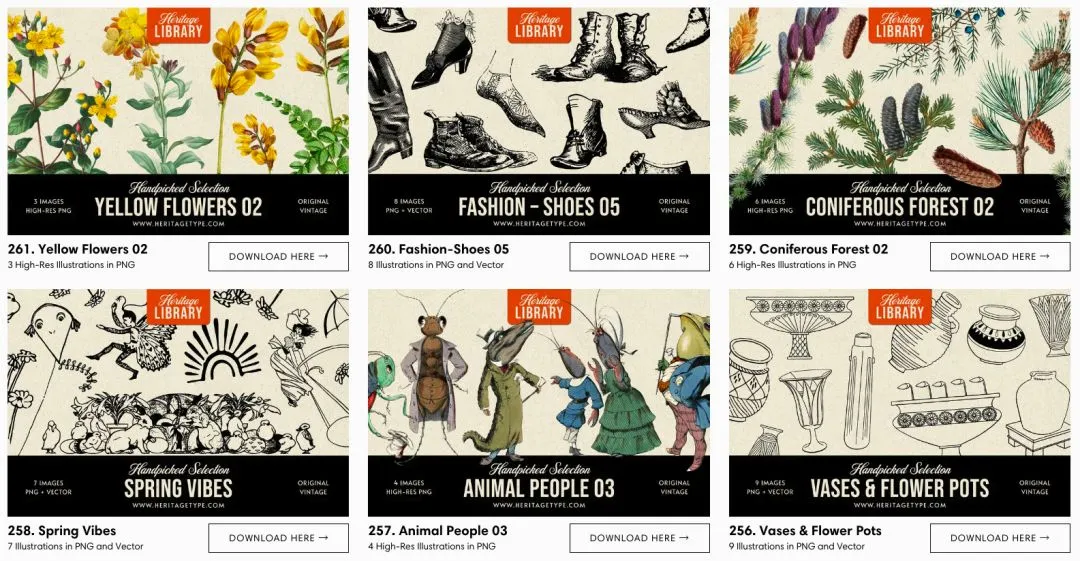Click Heritage Library badge on Spring Vibes card
1080x561 pixels.
point(178,307)
